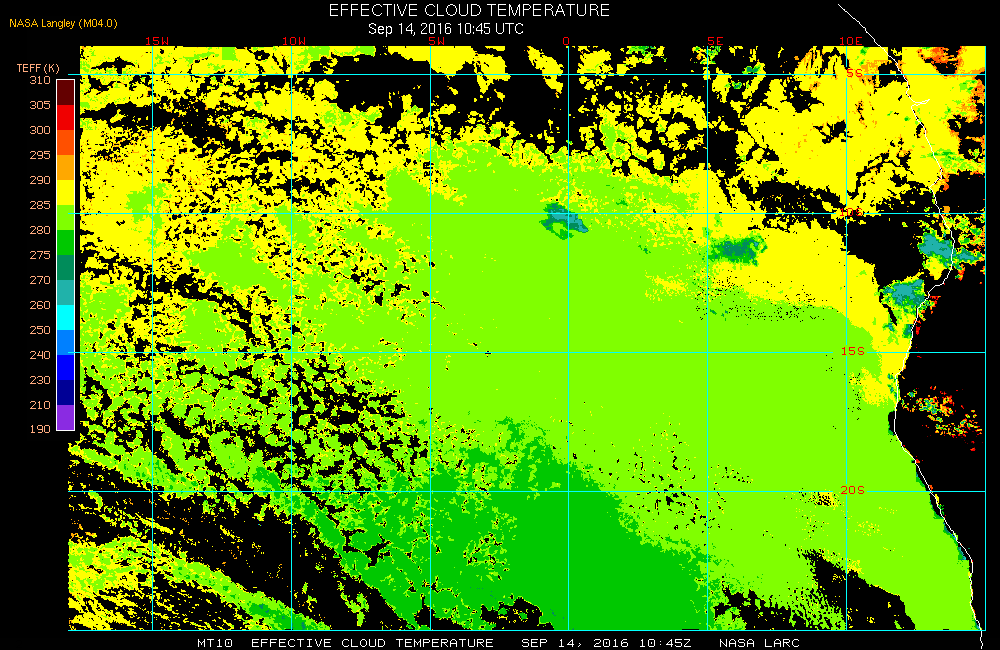This screenshot has height=650, width=1000.
Task: Select the orange 290–295 K legend swatch
Action: [65, 167]
